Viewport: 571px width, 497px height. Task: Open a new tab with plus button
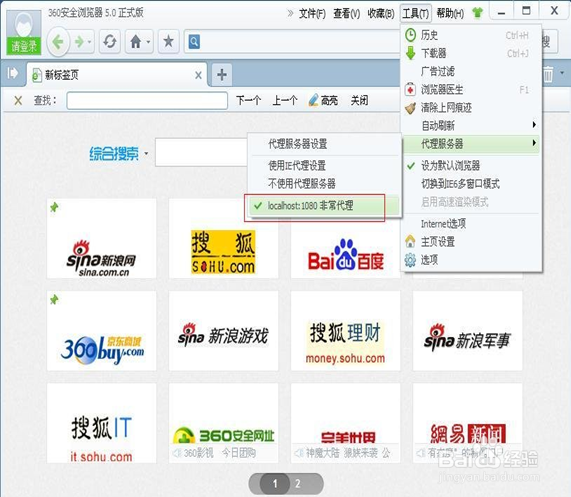(222, 75)
